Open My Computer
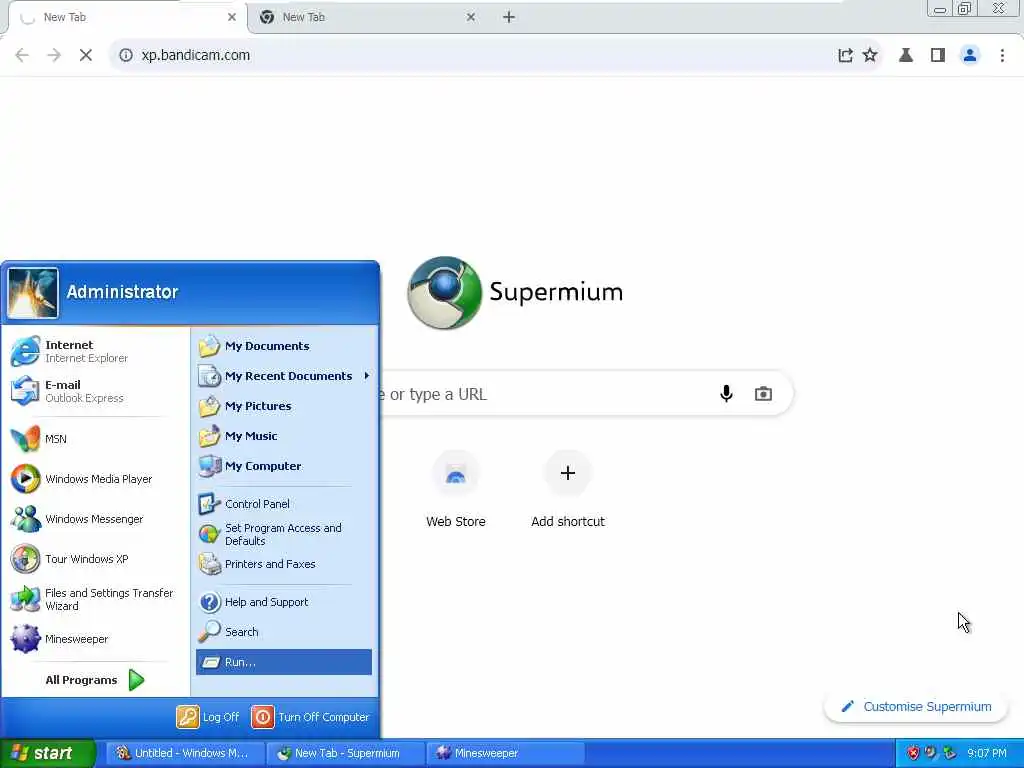The width and height of the screenshot is (1024, 768). 283,466
